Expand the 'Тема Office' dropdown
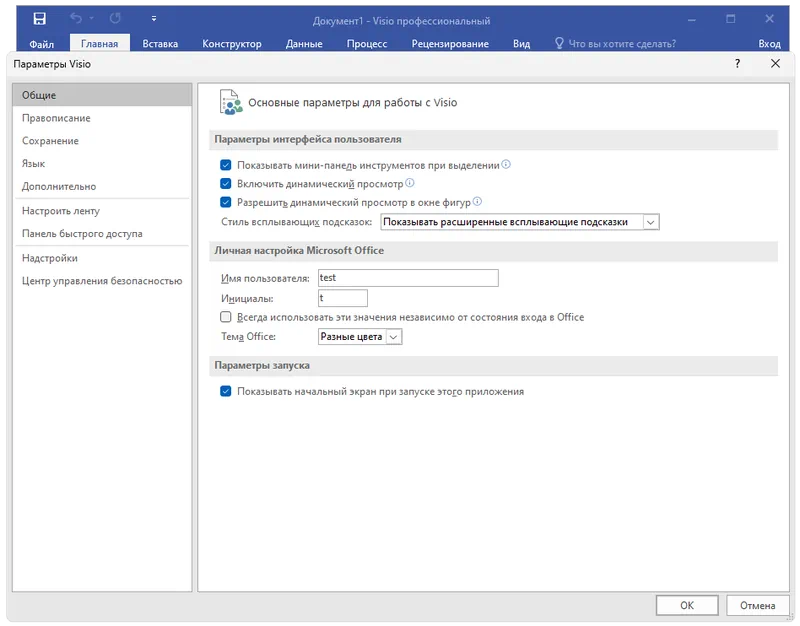This screenshot has width=800, height=626. coord(393,338)
